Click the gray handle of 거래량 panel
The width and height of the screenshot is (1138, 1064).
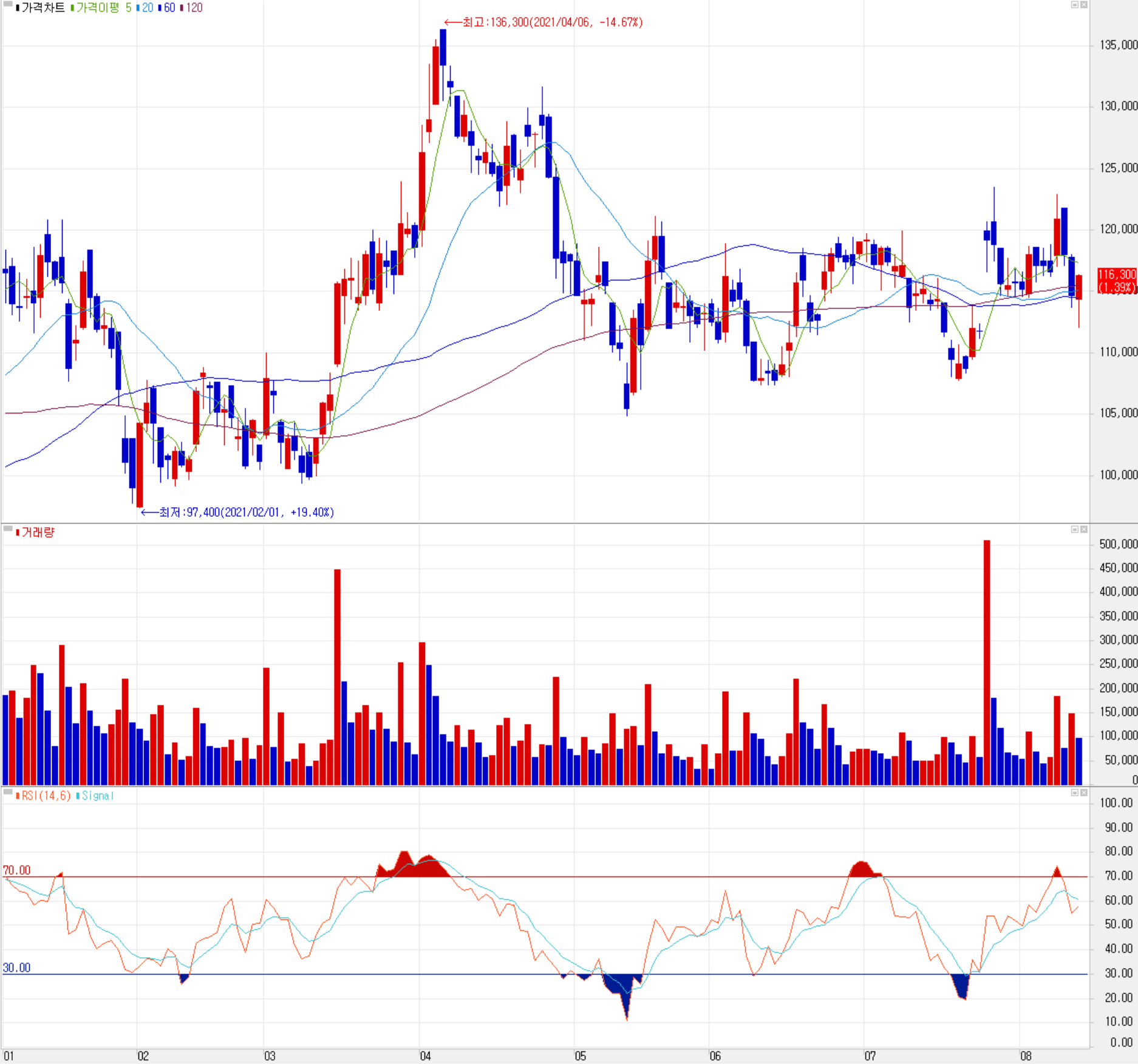[x=8, y=529]
